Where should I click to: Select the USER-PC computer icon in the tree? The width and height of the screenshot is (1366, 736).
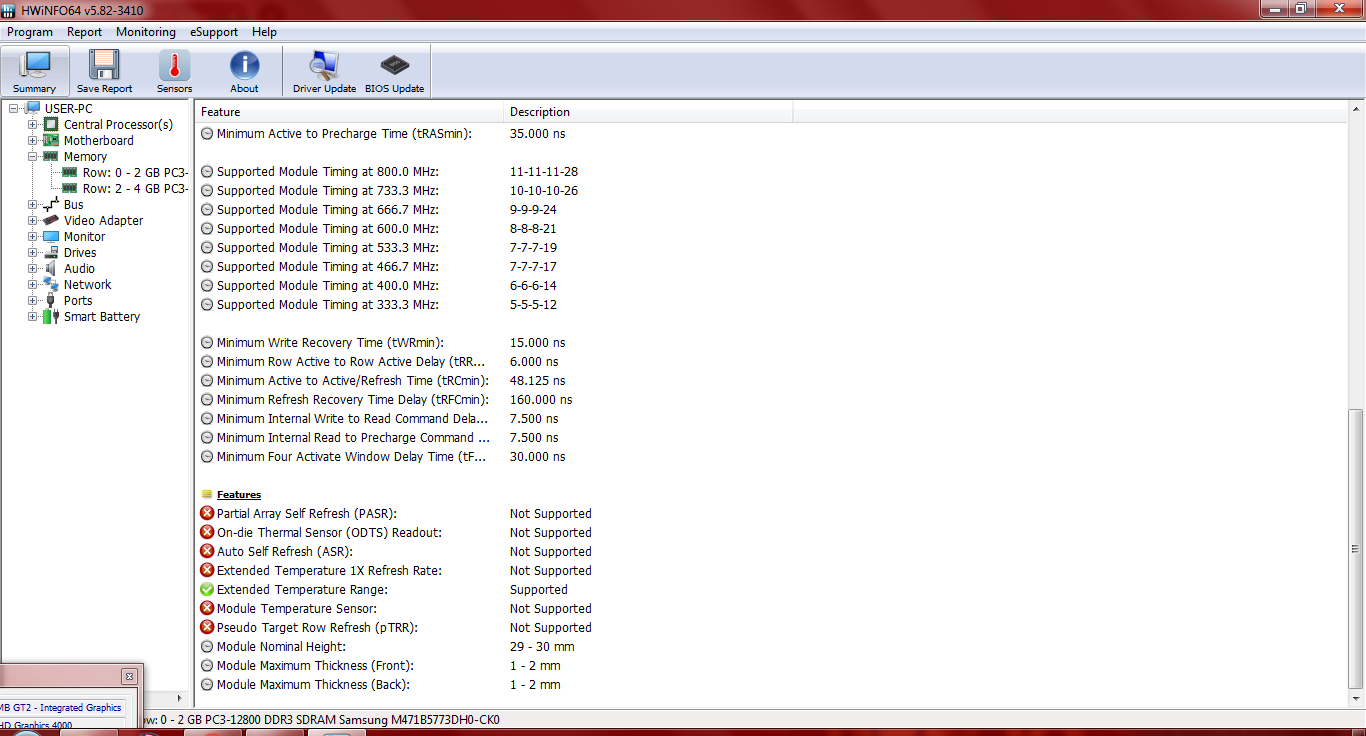pyautogui.click(x=33, y=108)
